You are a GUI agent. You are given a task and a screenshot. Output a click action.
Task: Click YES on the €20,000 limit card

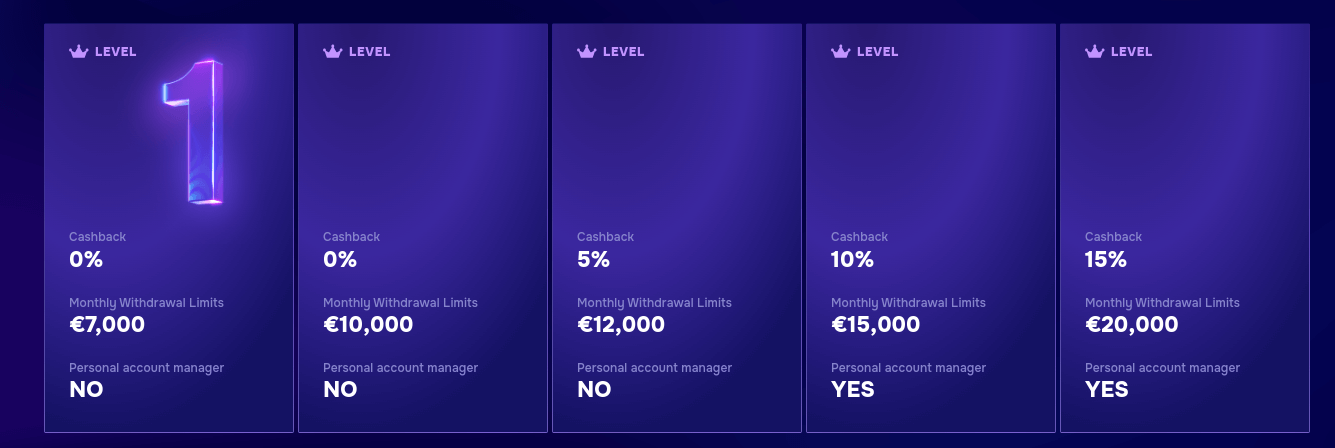pyautogui.click(x=1106, y=389)
